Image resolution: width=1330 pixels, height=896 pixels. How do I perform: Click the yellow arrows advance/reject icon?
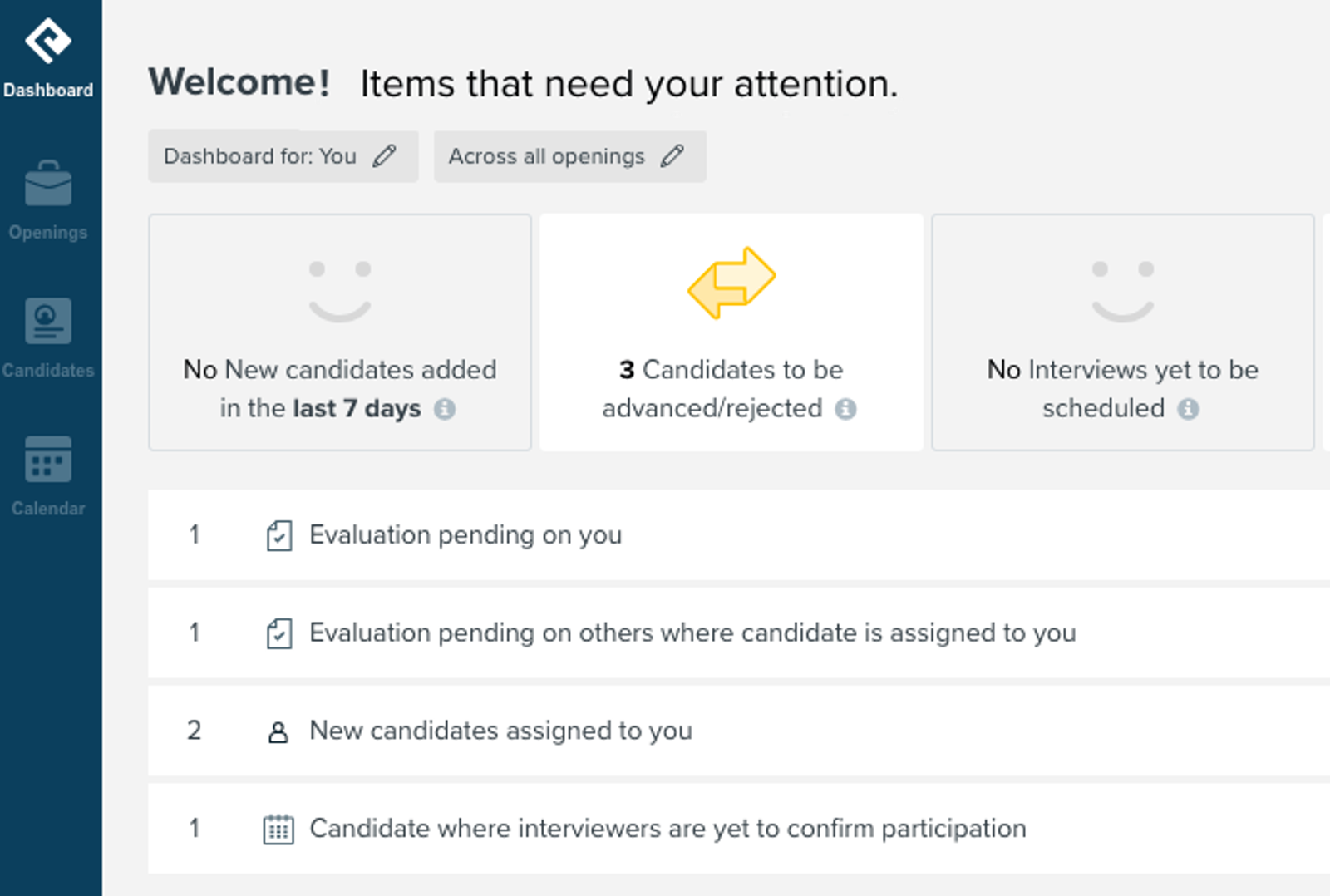tap(731, 283)
